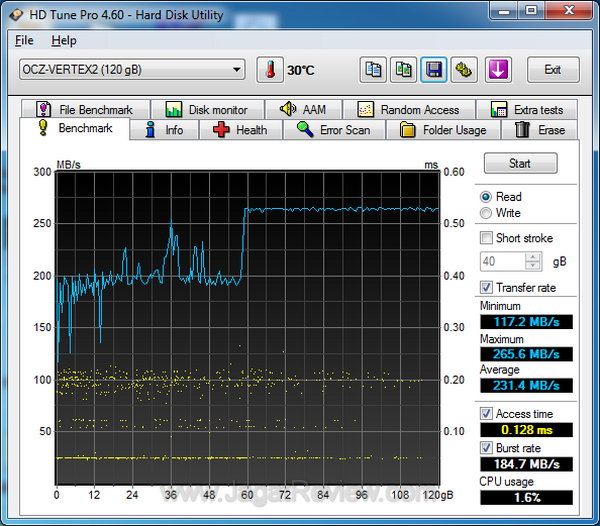Open the options gear icon
The height and width of the screenshot is (526, 600).
click(x=464, y=70)
